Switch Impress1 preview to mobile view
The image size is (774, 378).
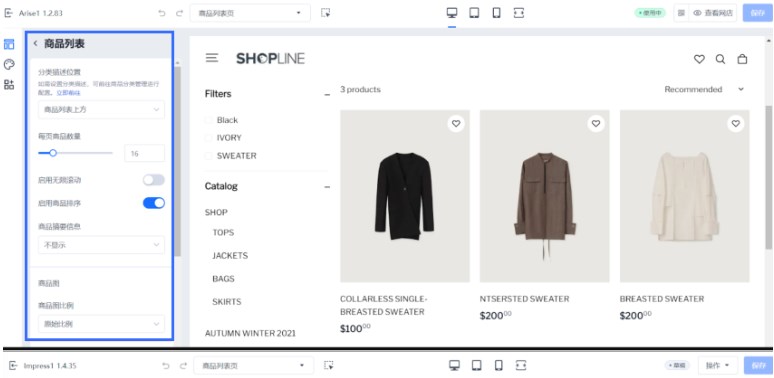tap(499, 365)
